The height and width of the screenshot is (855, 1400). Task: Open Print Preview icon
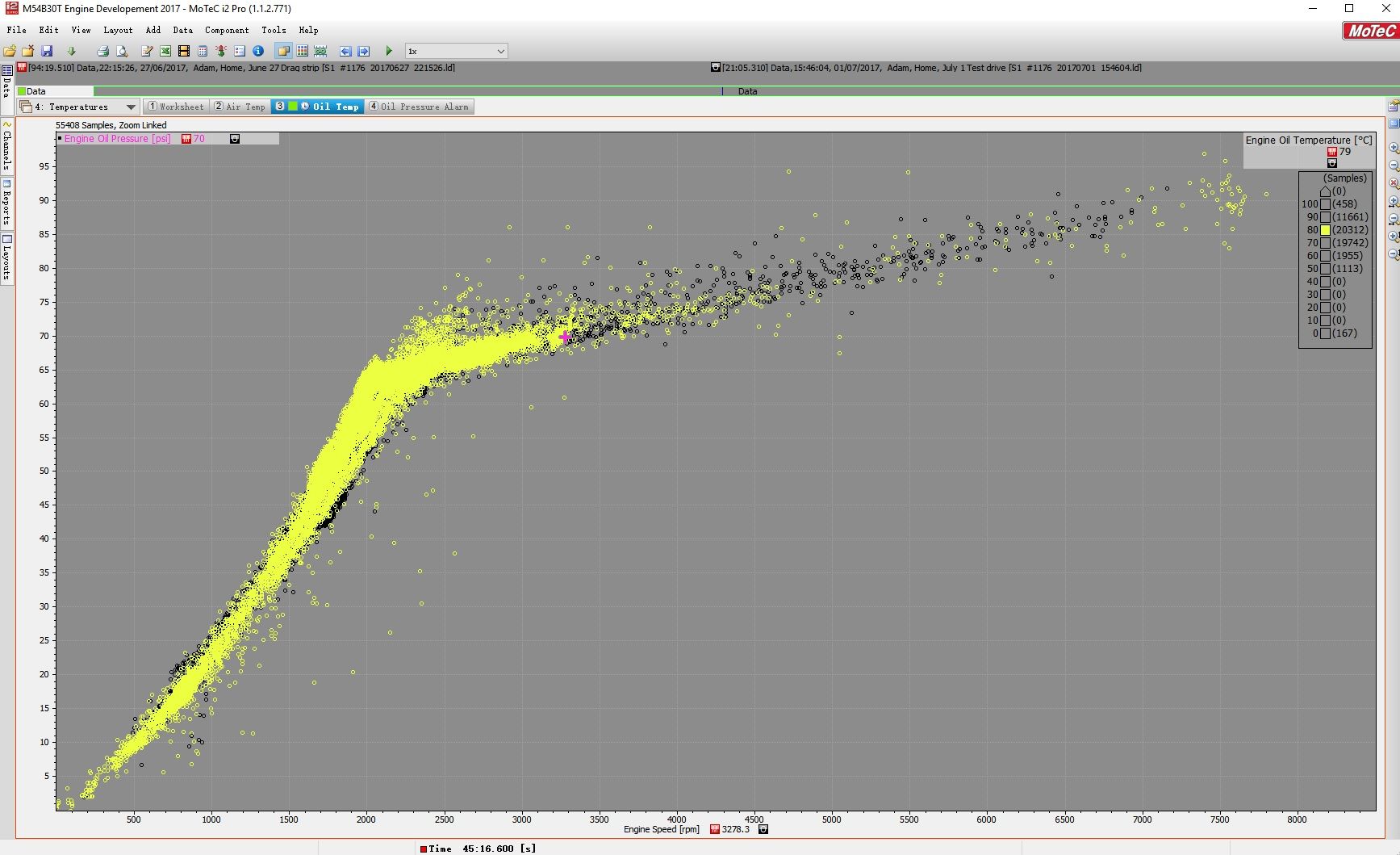(122, 51)
